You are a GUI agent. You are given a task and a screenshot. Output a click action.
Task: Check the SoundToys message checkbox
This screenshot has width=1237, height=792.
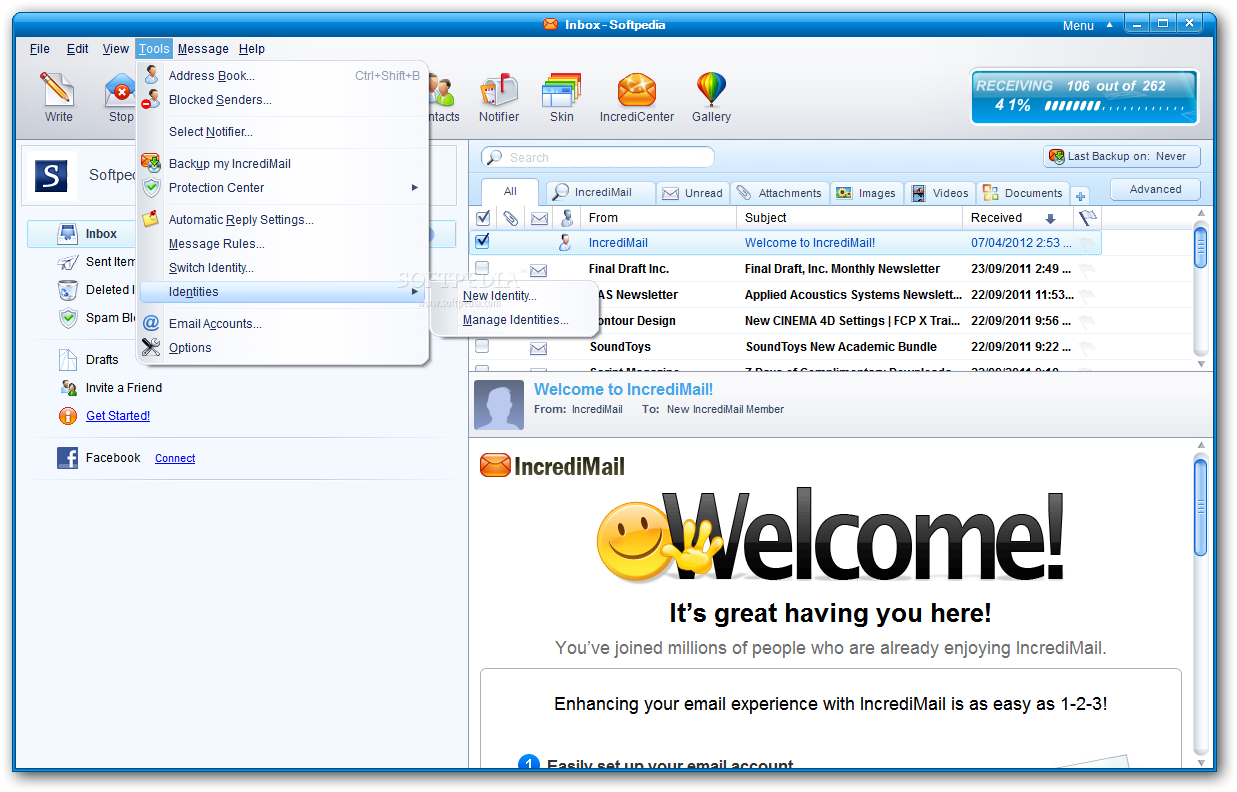pyautogui.click(x=482, y=346)
